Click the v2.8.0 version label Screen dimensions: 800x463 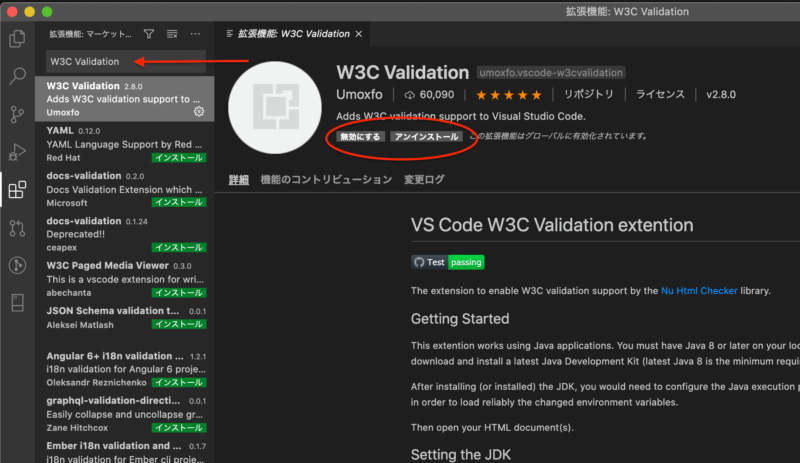coord(721,94)
